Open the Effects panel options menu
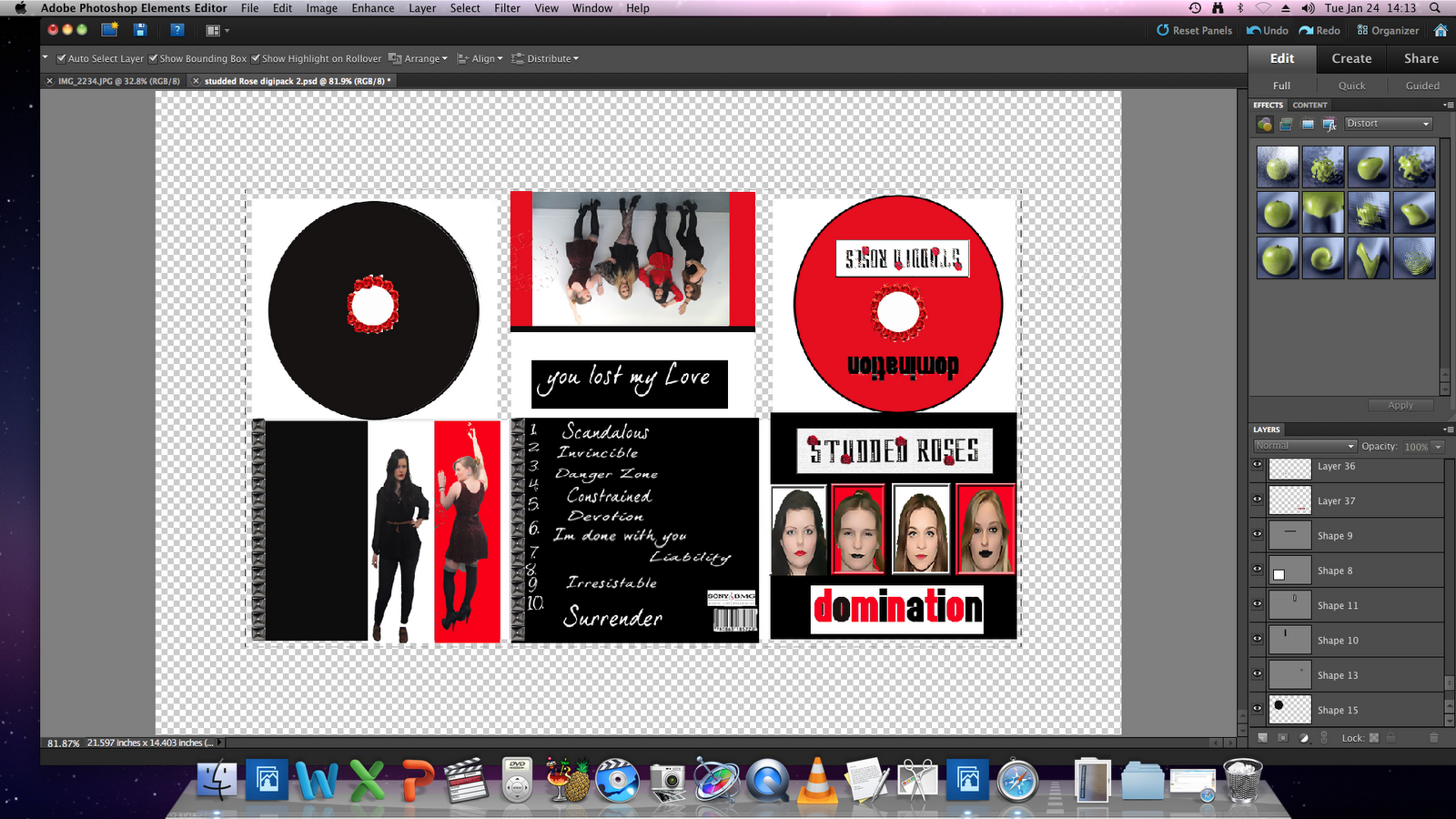Screen dimensions: 1456x819 click(1449, 105)
